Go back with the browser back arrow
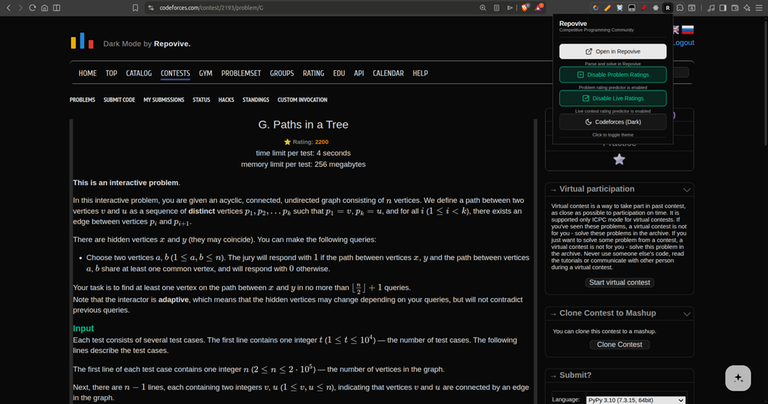Screen dimensions: 768x404 tap(8, 8)
